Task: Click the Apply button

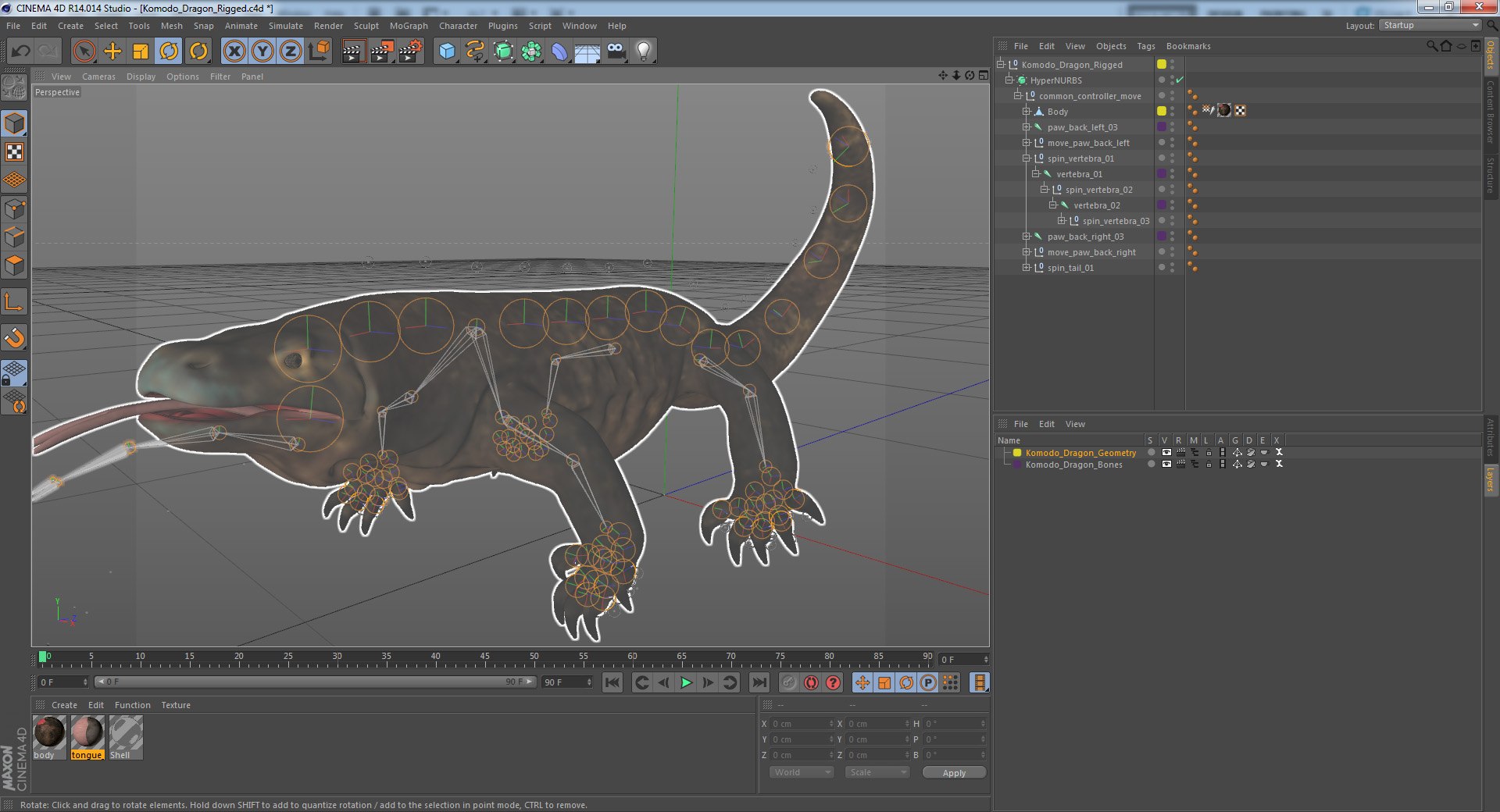Action: [x=954, y=772]
